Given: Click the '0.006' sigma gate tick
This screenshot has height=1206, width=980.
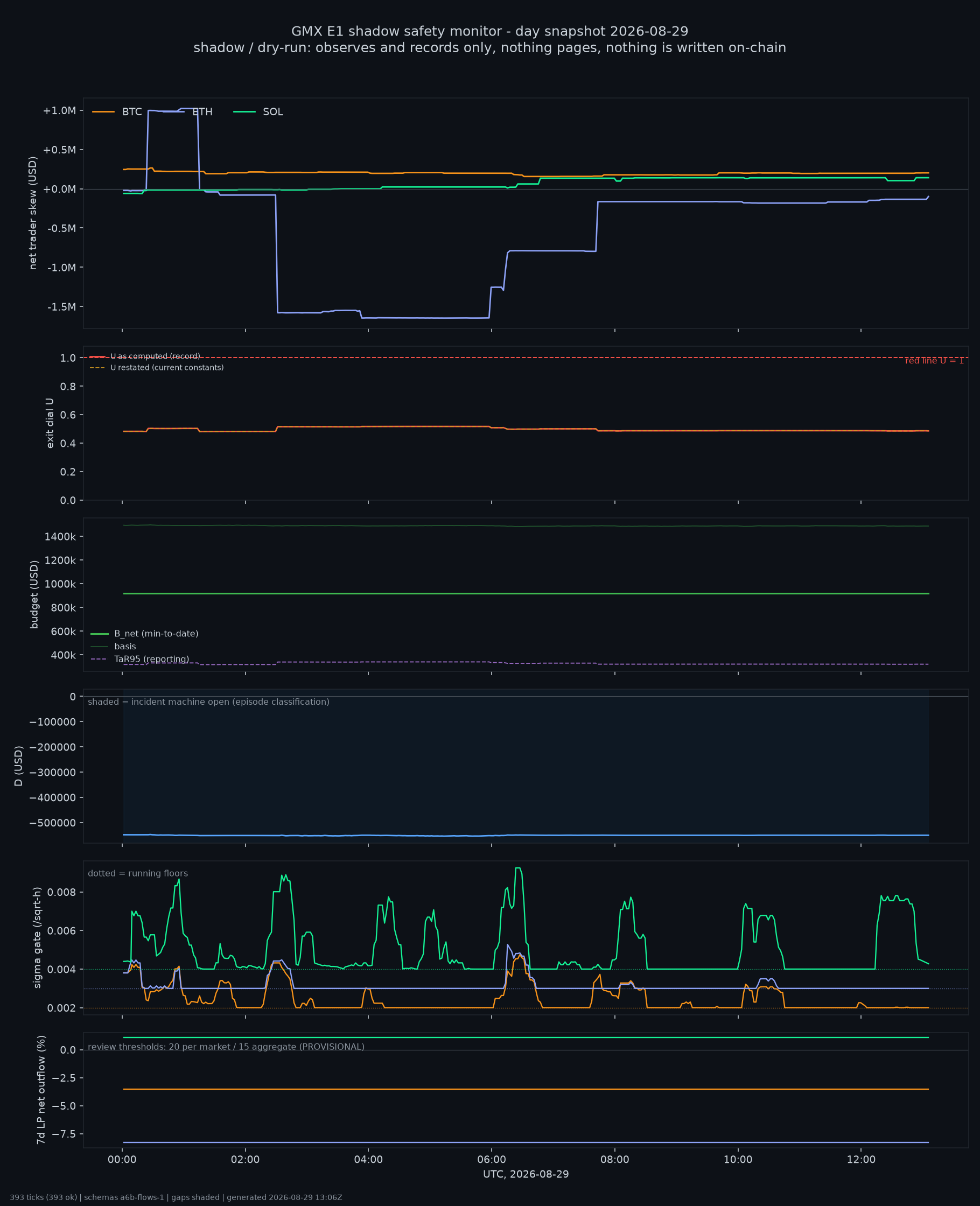Looking at the screenshot, I should tap(60, 931).
